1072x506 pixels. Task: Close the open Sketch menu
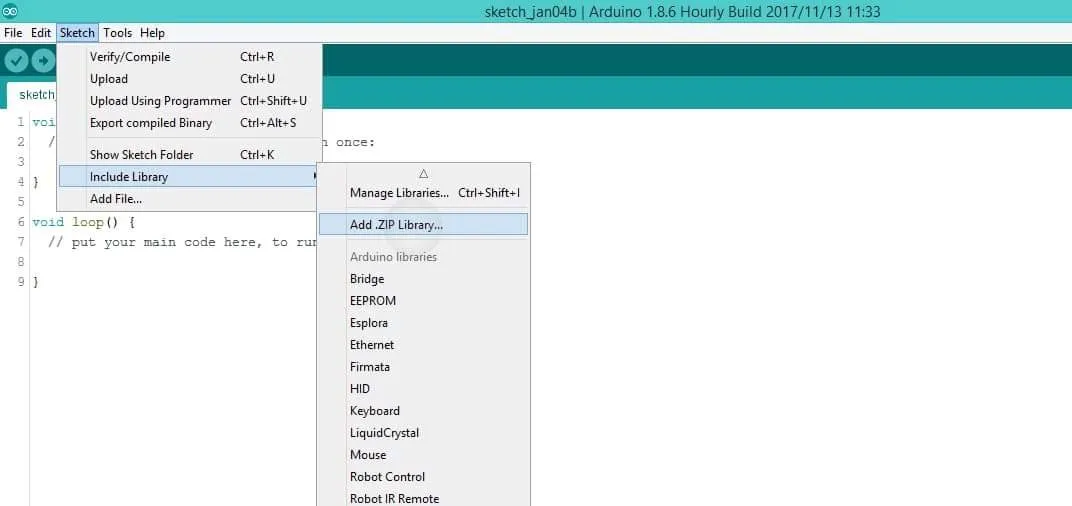tap(77, 33)
